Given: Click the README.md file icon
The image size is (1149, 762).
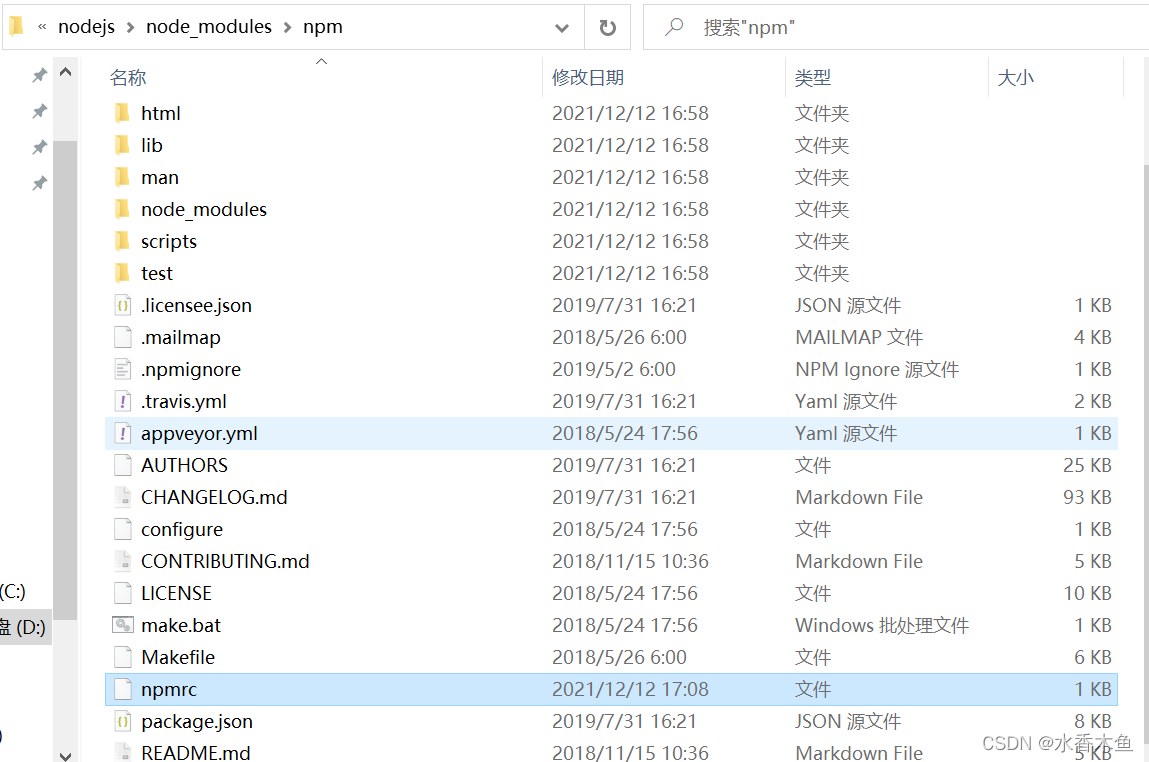Looking at the screenshot, I should 122,752.
